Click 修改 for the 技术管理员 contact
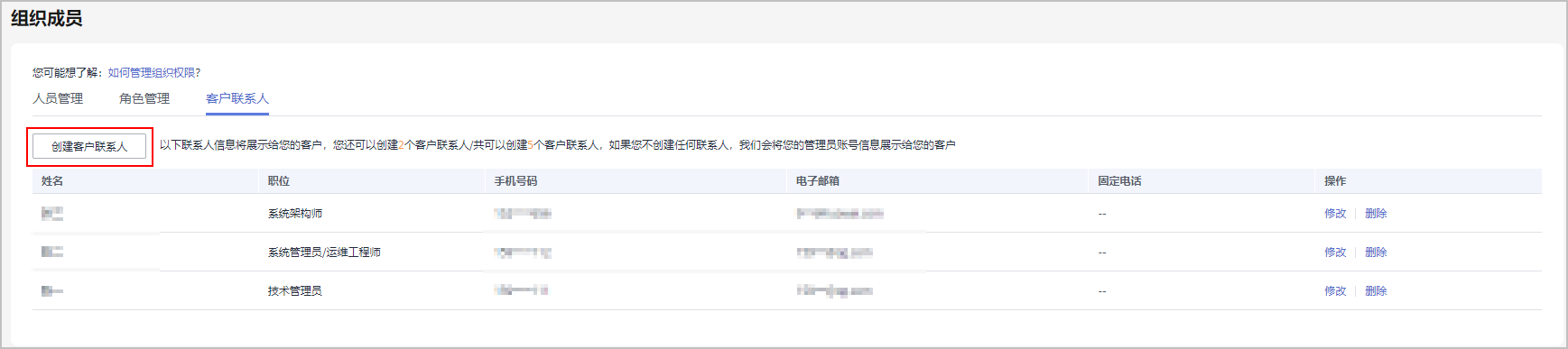1568x349 pixels. pos(1335,291)
